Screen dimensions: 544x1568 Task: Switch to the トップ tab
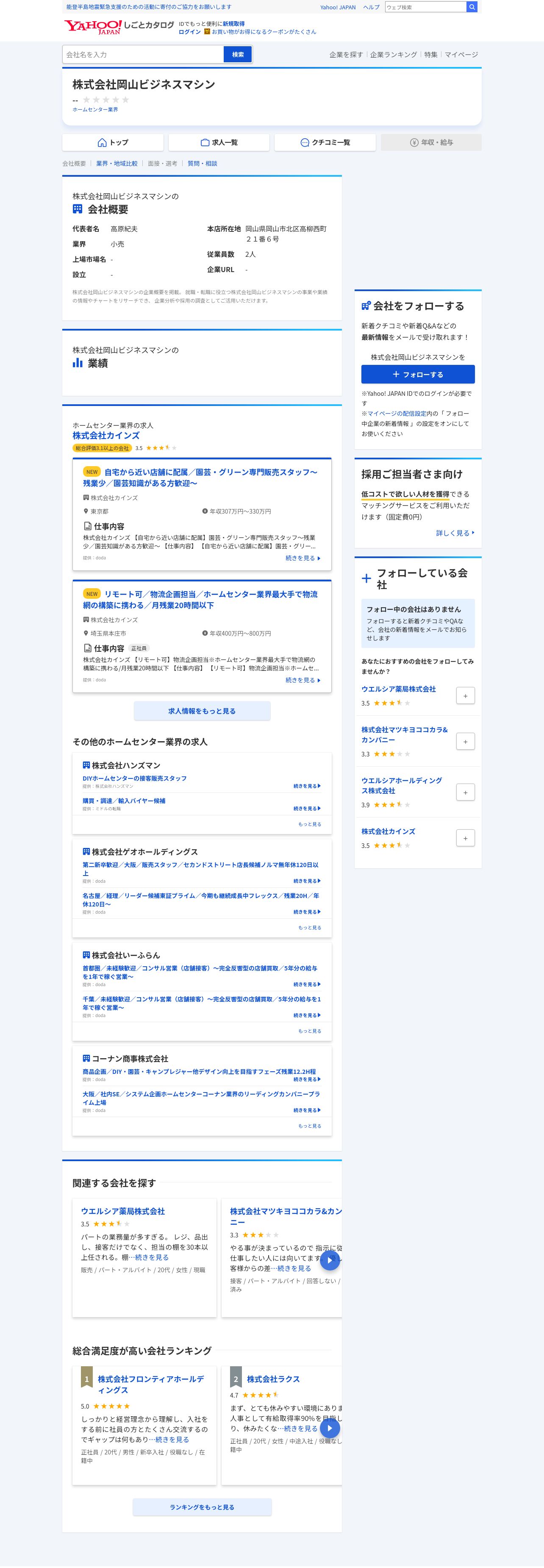113,142
